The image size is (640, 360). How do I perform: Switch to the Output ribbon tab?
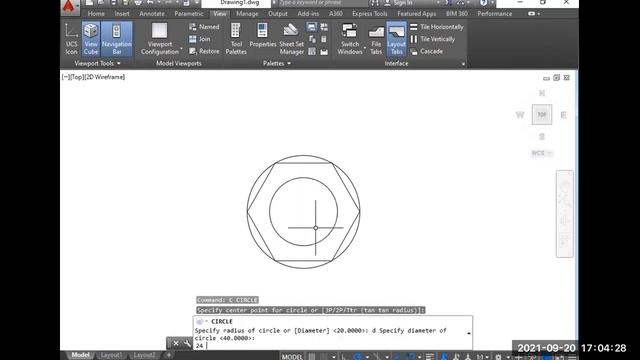[278, 14]
